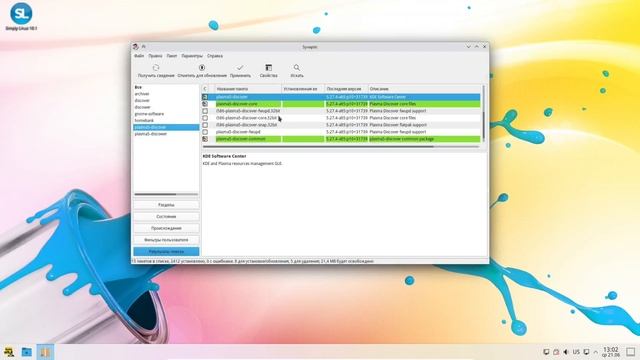Switch to the Происхождение filter button

coord(166,228)
